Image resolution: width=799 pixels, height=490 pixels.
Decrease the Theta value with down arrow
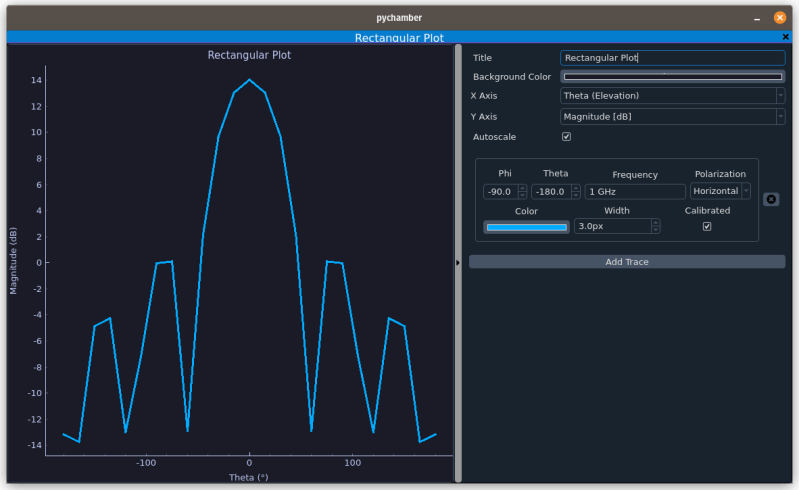coord(576,195)
